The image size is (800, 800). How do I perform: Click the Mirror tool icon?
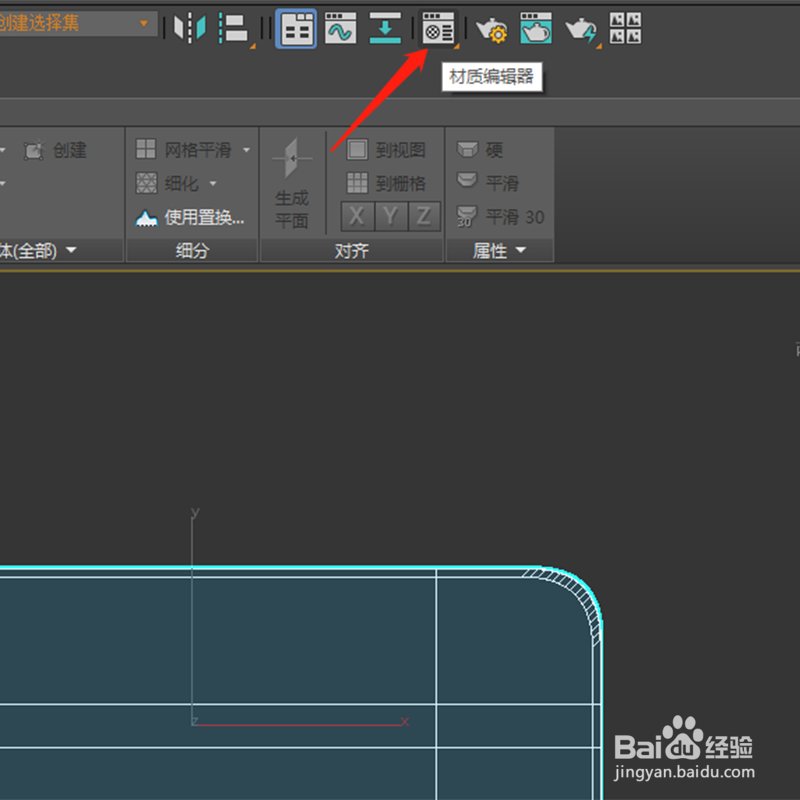(x=189, y=28)
